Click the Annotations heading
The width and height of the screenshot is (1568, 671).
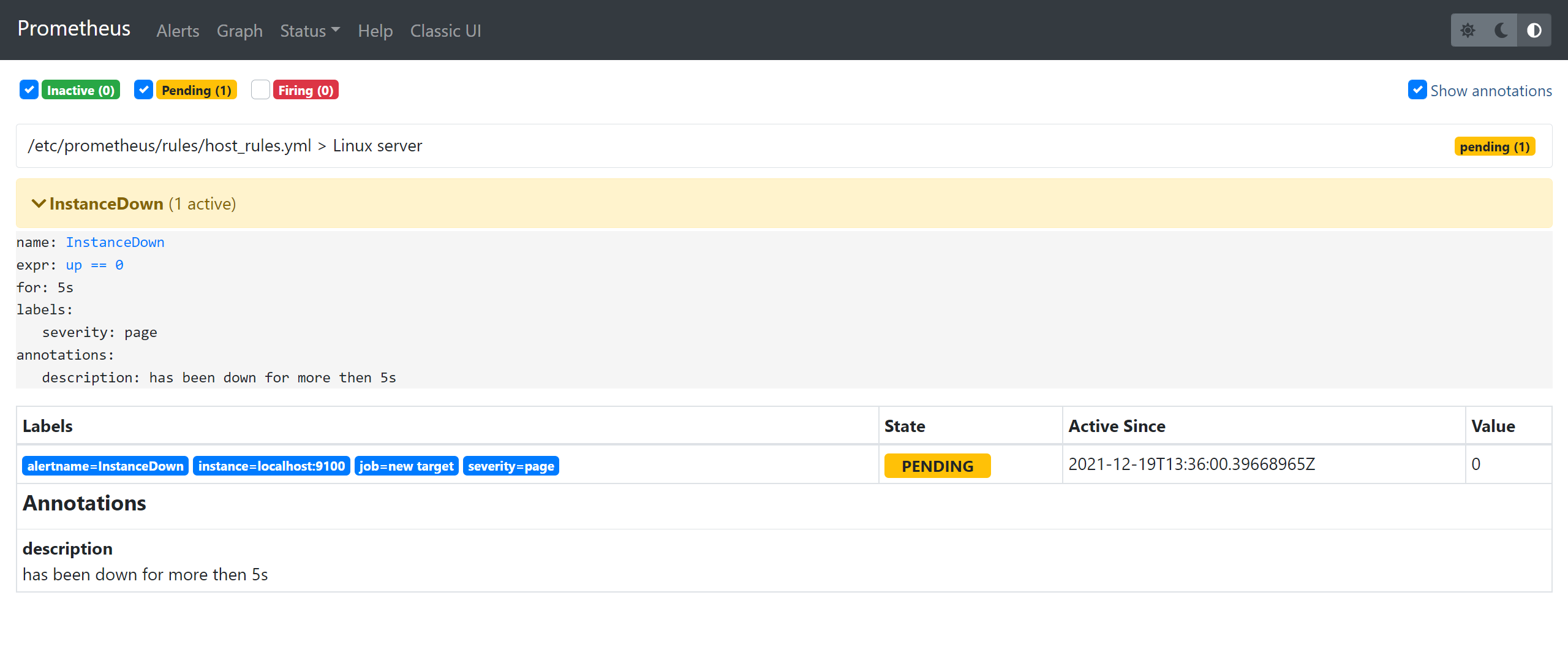tap(85, 503)
